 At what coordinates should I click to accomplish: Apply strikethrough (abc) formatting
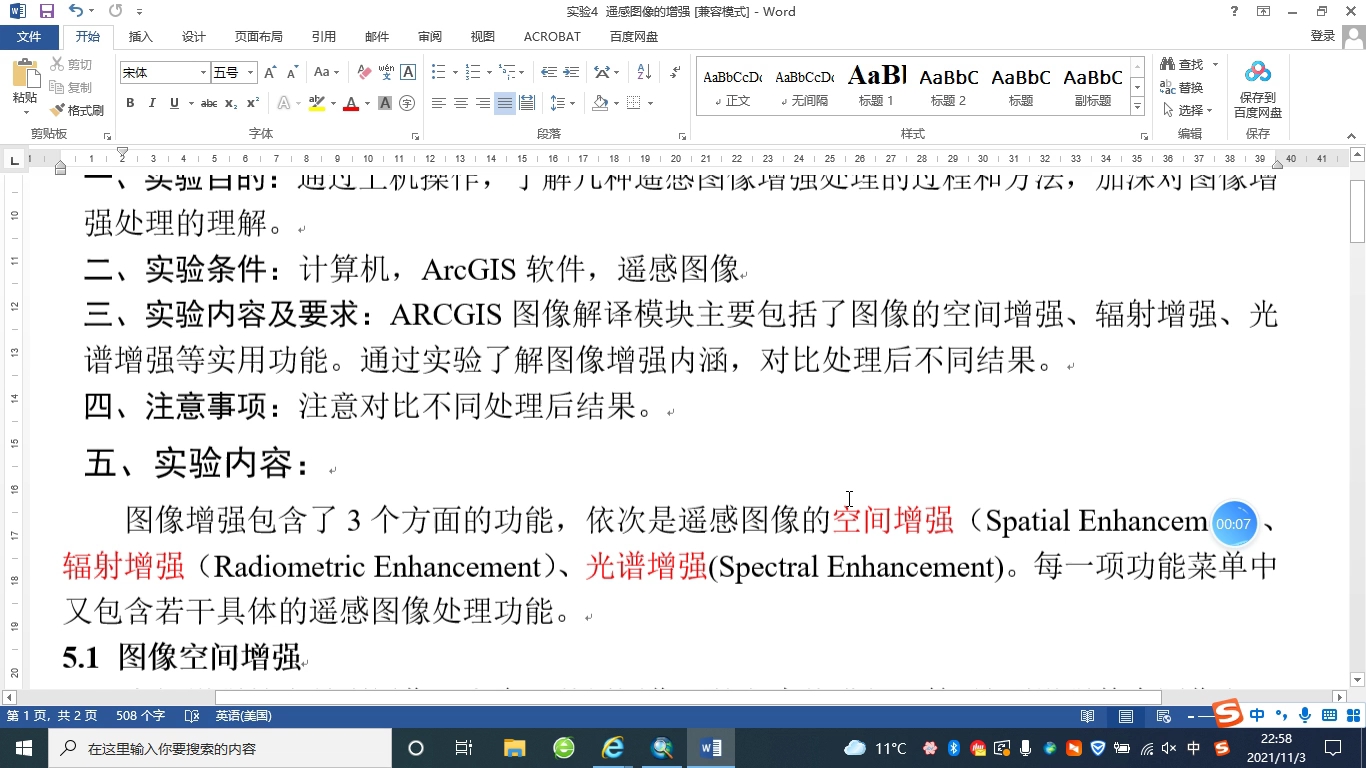[x=209, y=103]
